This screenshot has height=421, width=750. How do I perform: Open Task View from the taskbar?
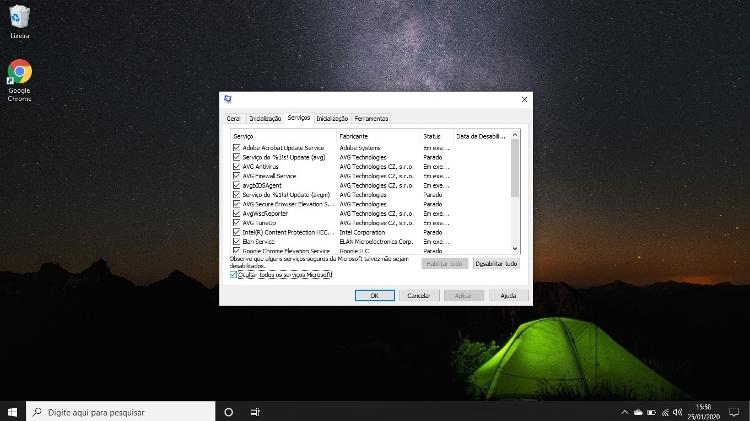256,411
